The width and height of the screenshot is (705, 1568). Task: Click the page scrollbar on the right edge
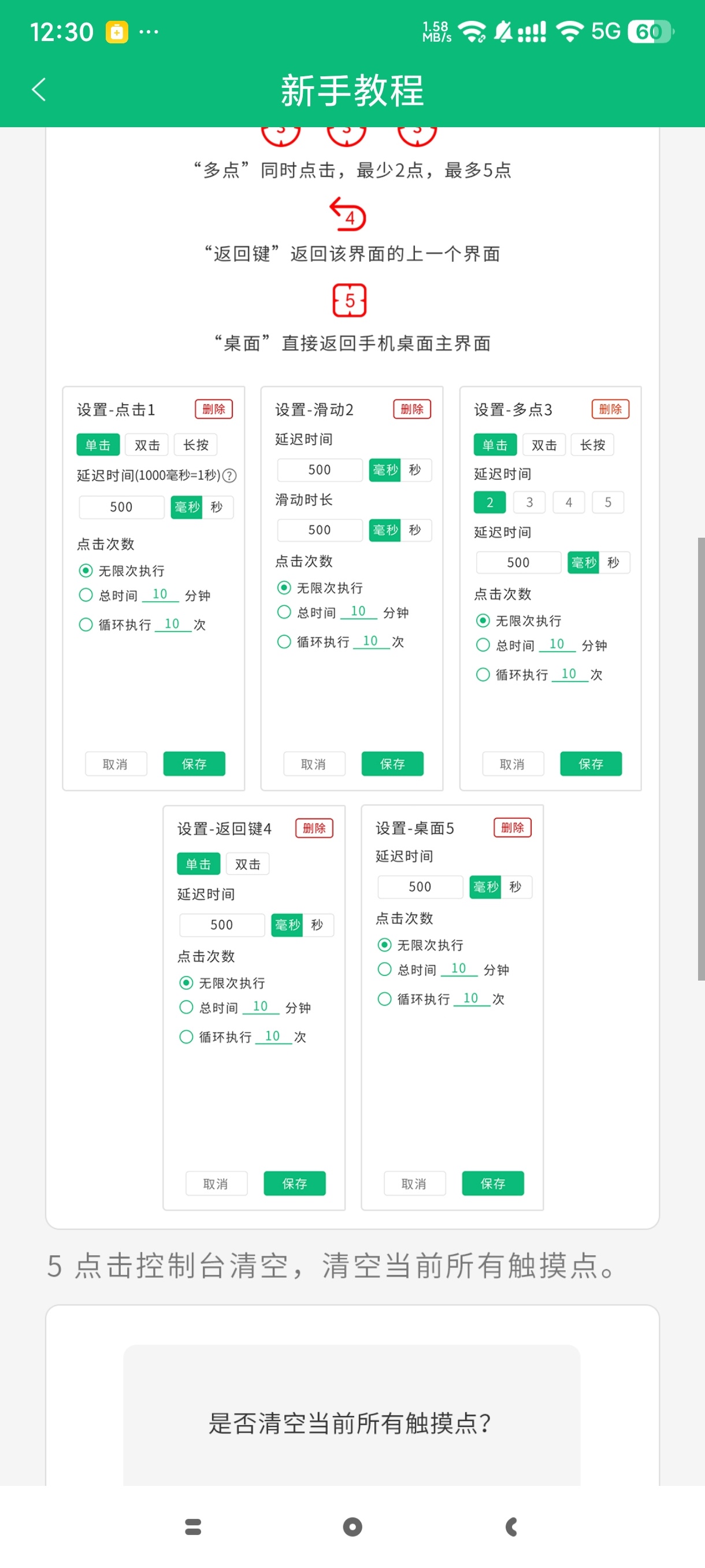[x=701, y=758]
